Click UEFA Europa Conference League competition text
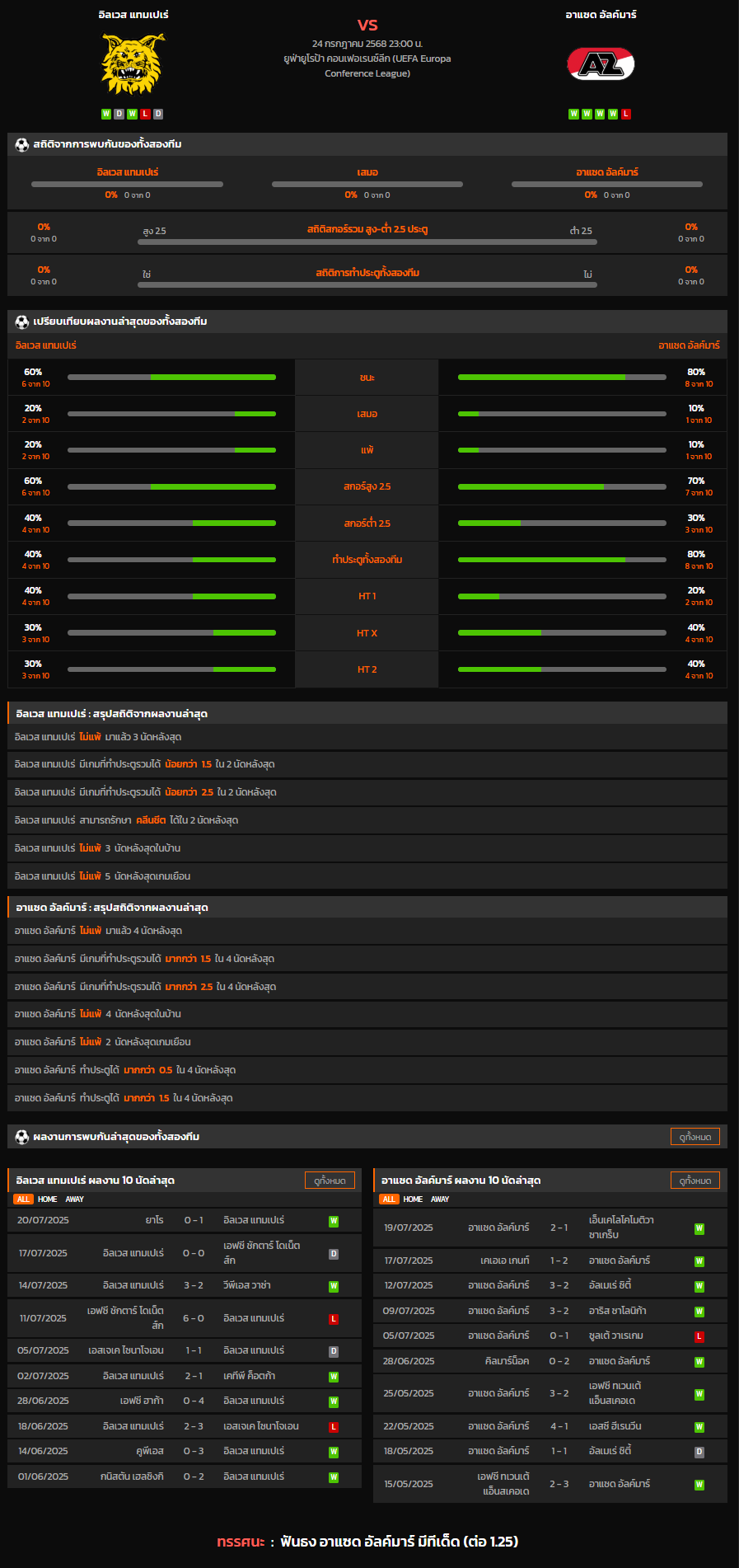This screenshot has width=739, height=1568. click(x=367, y=66)
